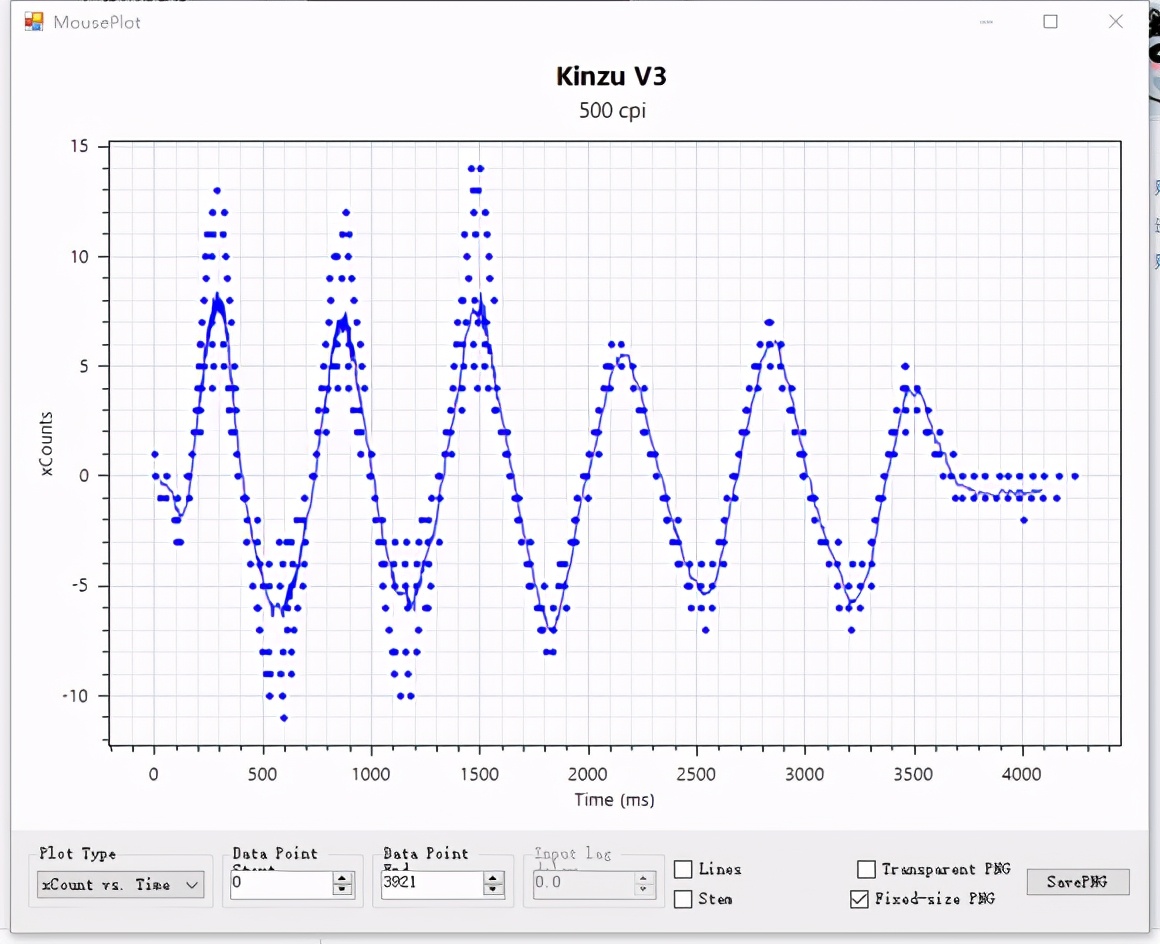This screenshot has height=944, width=1160.
Task: Uncheck the Fixed-size PNG option
Action: [859, 899]
